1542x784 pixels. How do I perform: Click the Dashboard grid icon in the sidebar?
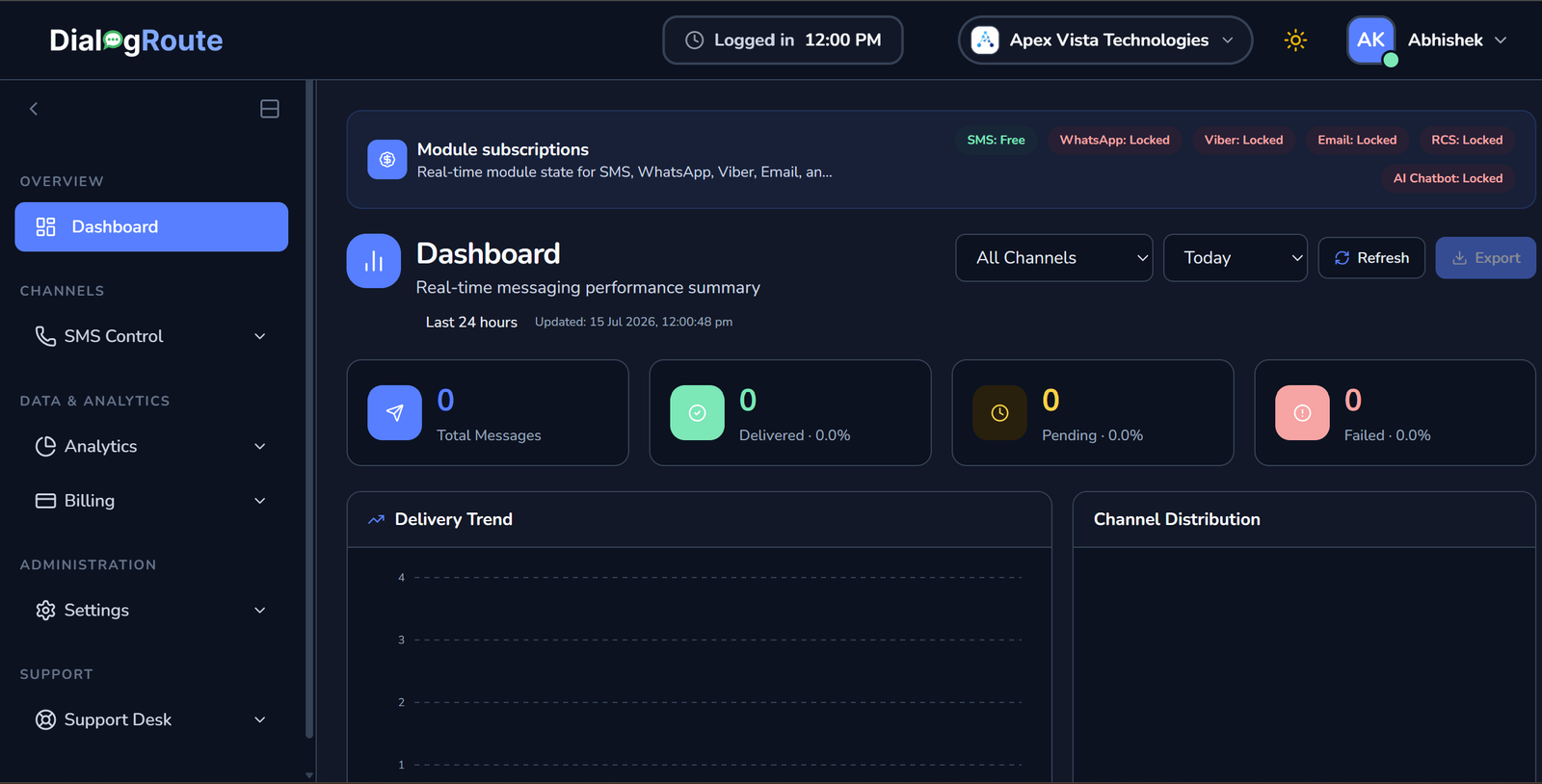coord(45,226)
